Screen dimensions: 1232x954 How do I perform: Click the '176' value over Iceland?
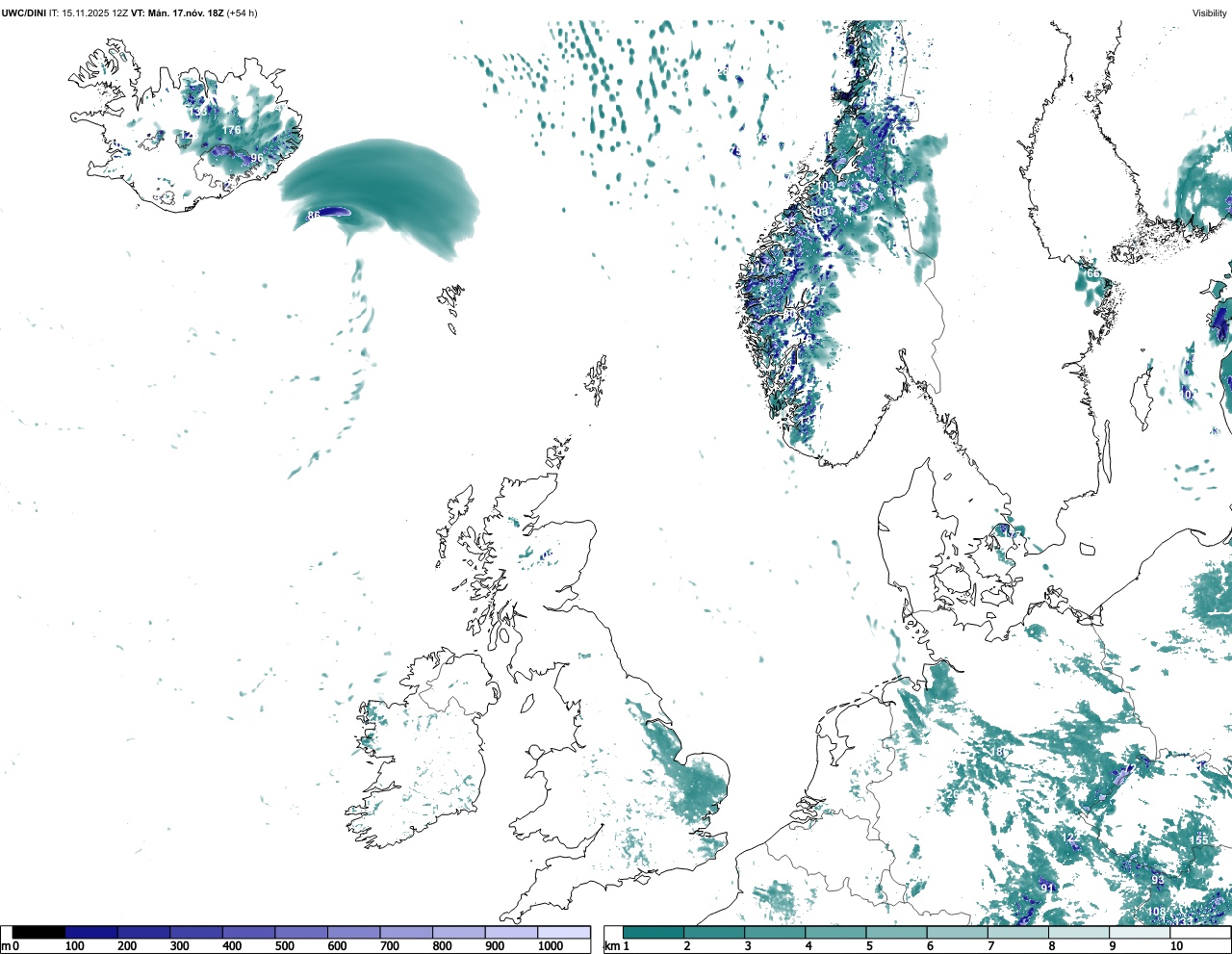(232, 130)
